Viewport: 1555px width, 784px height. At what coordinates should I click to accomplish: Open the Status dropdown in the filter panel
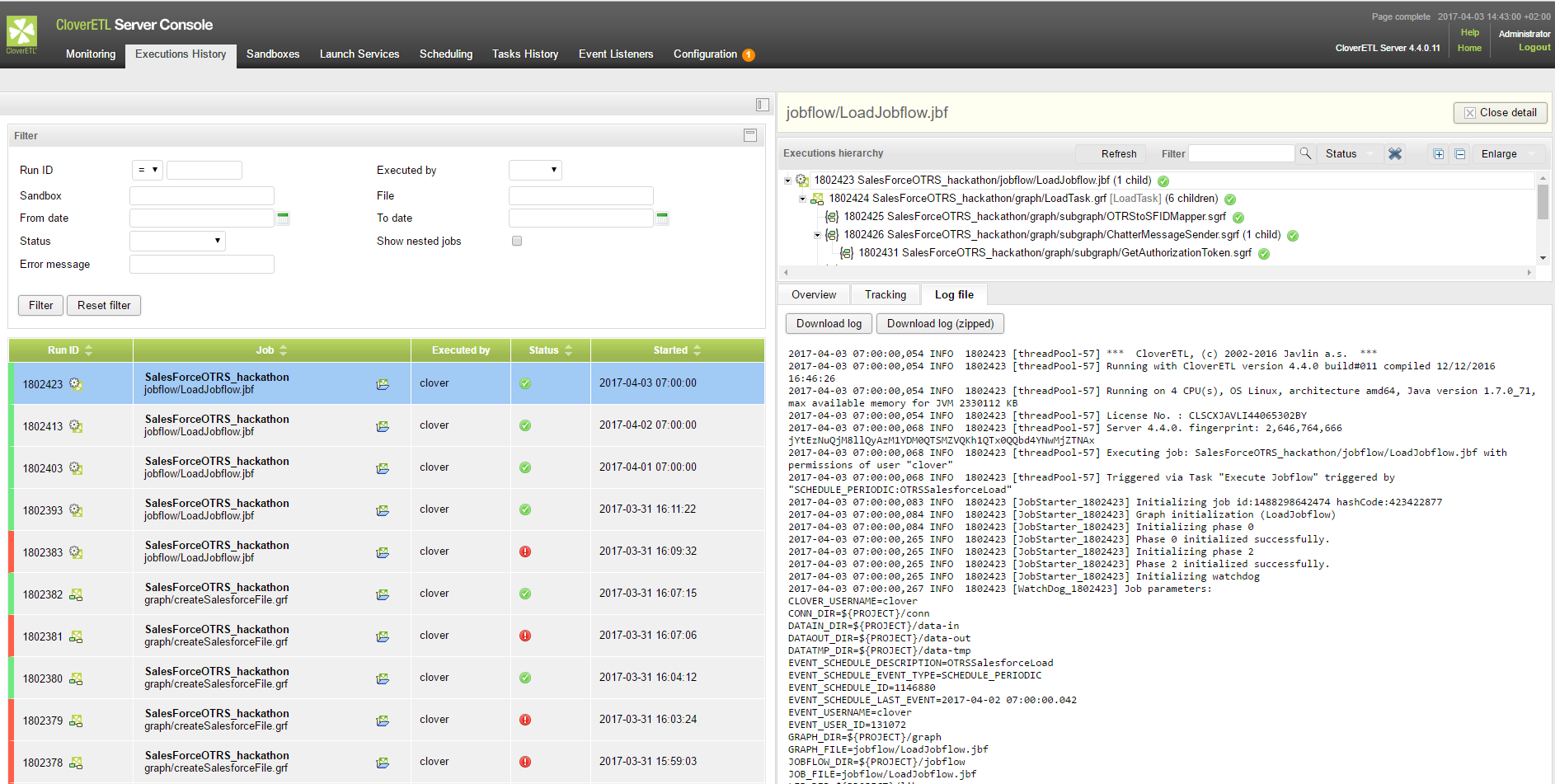click(176, 241)
